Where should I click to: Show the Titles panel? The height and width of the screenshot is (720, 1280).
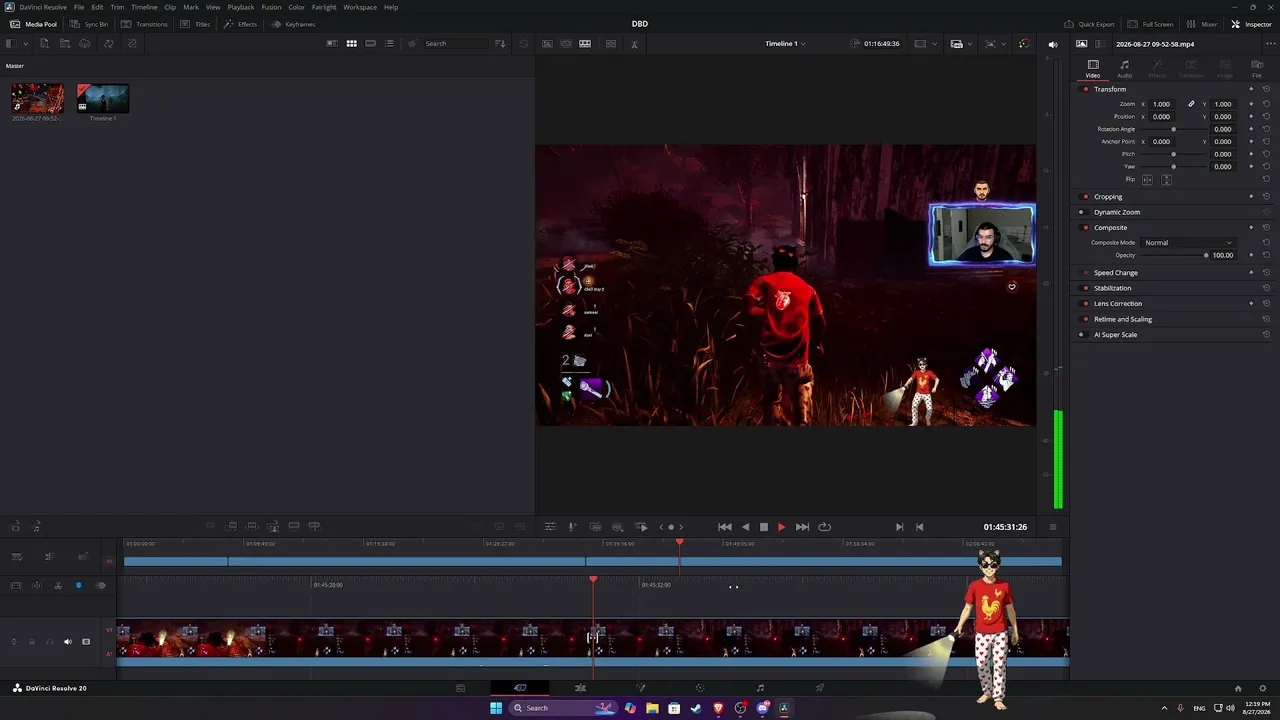pyautogui.click(x=196, y=24)
